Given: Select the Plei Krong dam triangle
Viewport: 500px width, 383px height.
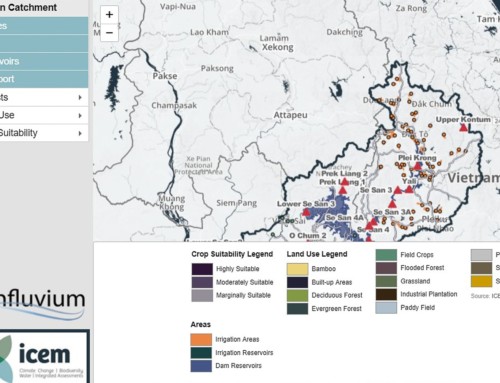Looking at the screenshot, I should click(418, 166).
